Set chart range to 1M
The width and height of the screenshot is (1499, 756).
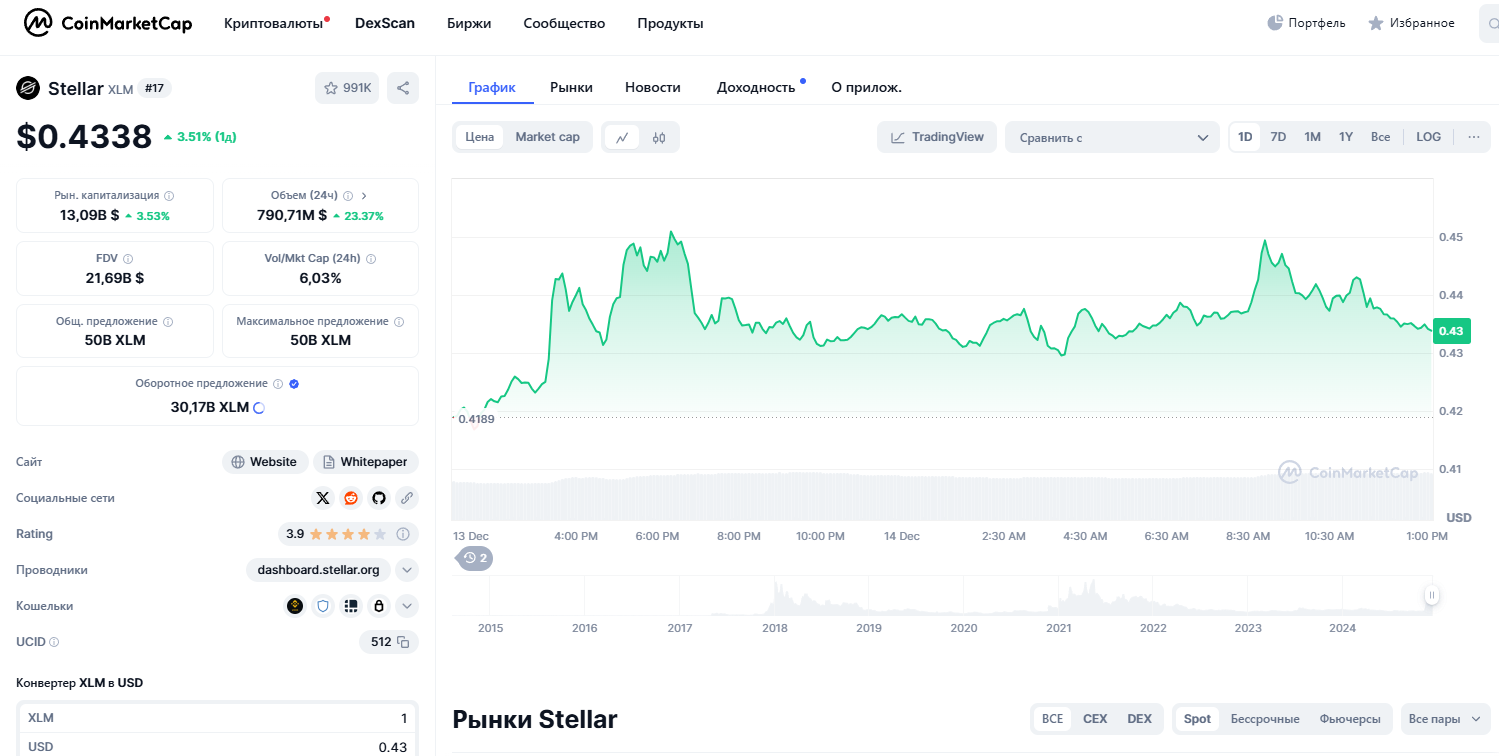click(1312, 137)
